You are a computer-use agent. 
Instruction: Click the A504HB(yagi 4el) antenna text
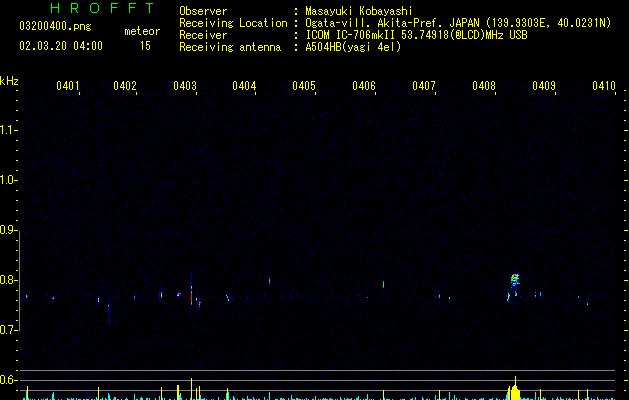tap(353, 47)
